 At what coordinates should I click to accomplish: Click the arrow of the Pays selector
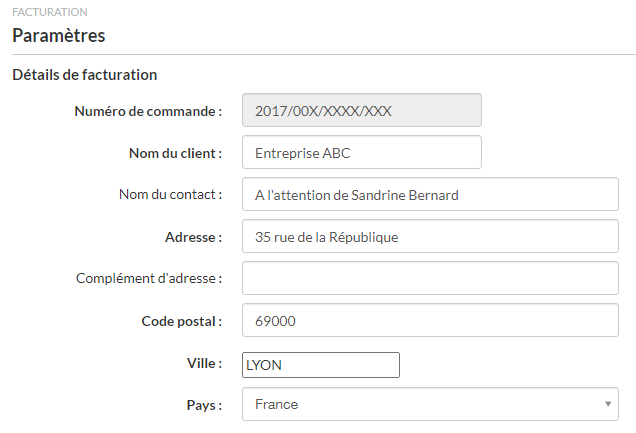(x=608, y=404)
